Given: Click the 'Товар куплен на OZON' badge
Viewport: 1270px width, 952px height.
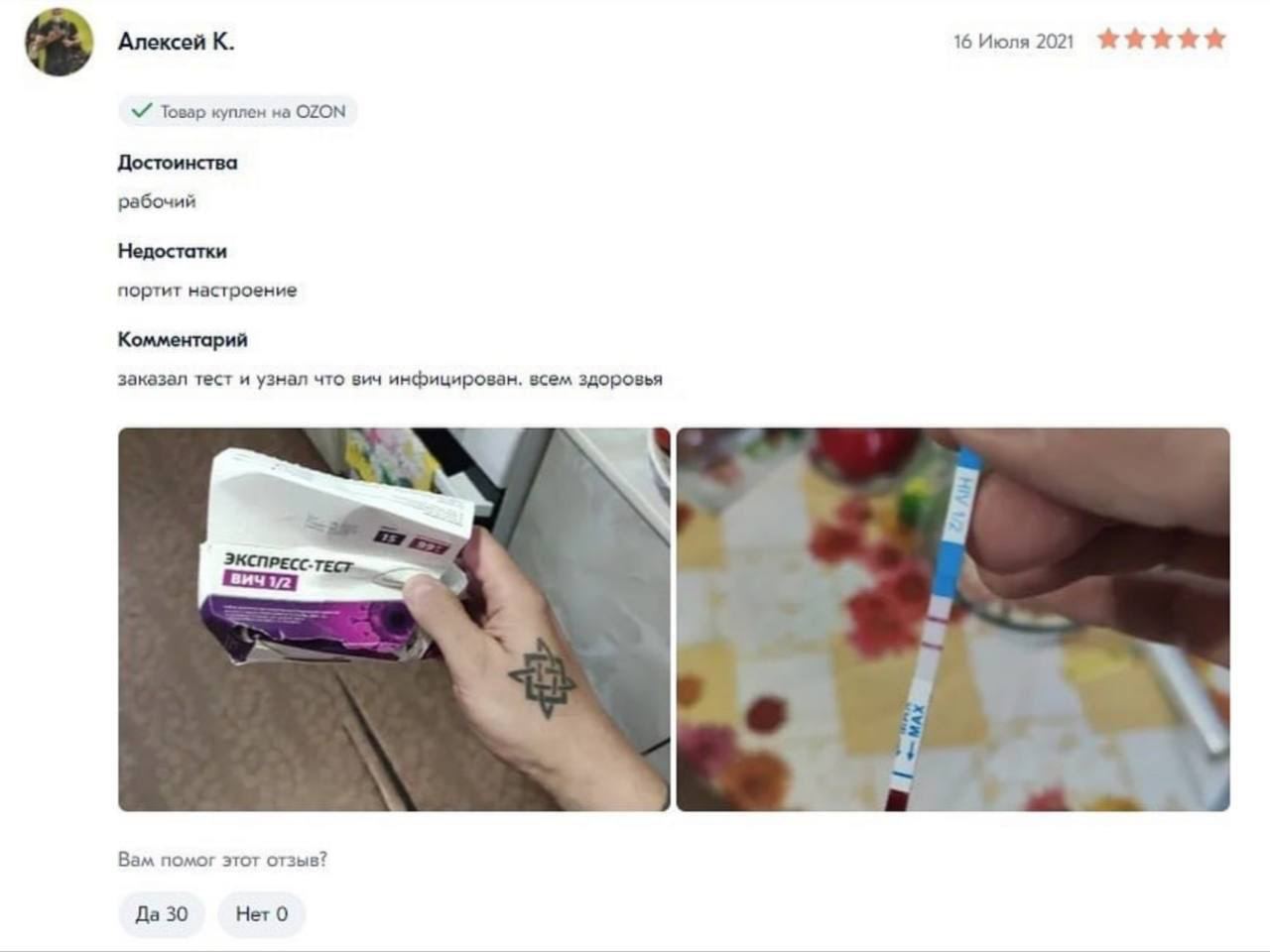Looking at the screenshot, I should pyautogui.click(x=238, y=111).
